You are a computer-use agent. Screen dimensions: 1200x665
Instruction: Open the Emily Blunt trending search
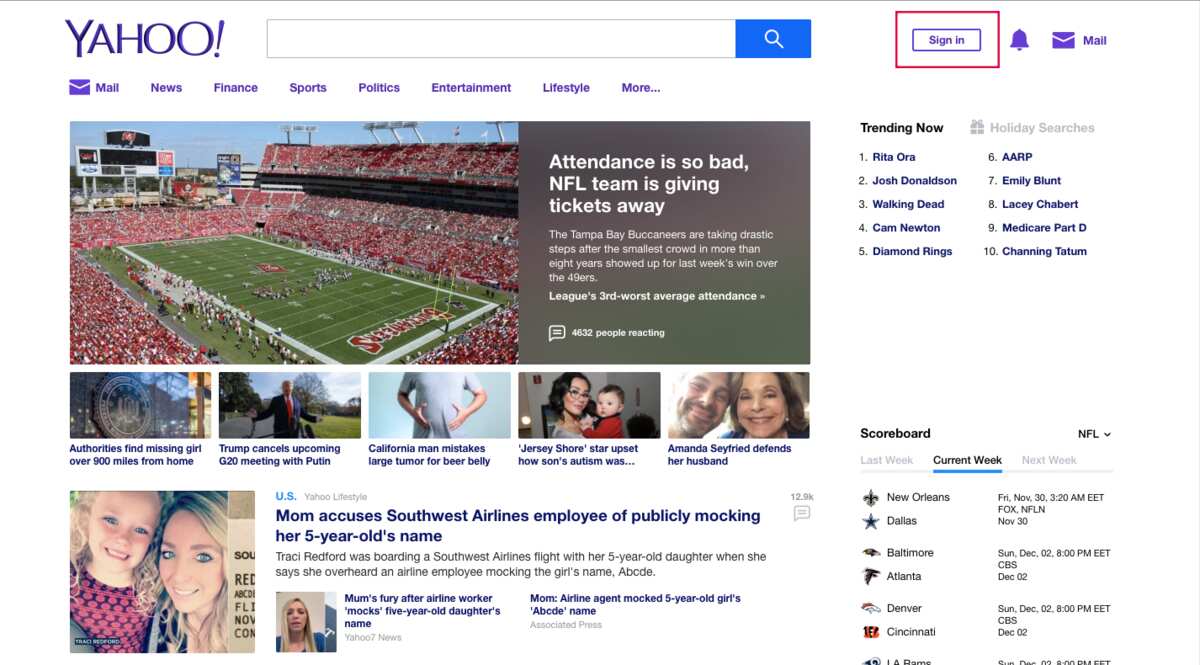1032,181
